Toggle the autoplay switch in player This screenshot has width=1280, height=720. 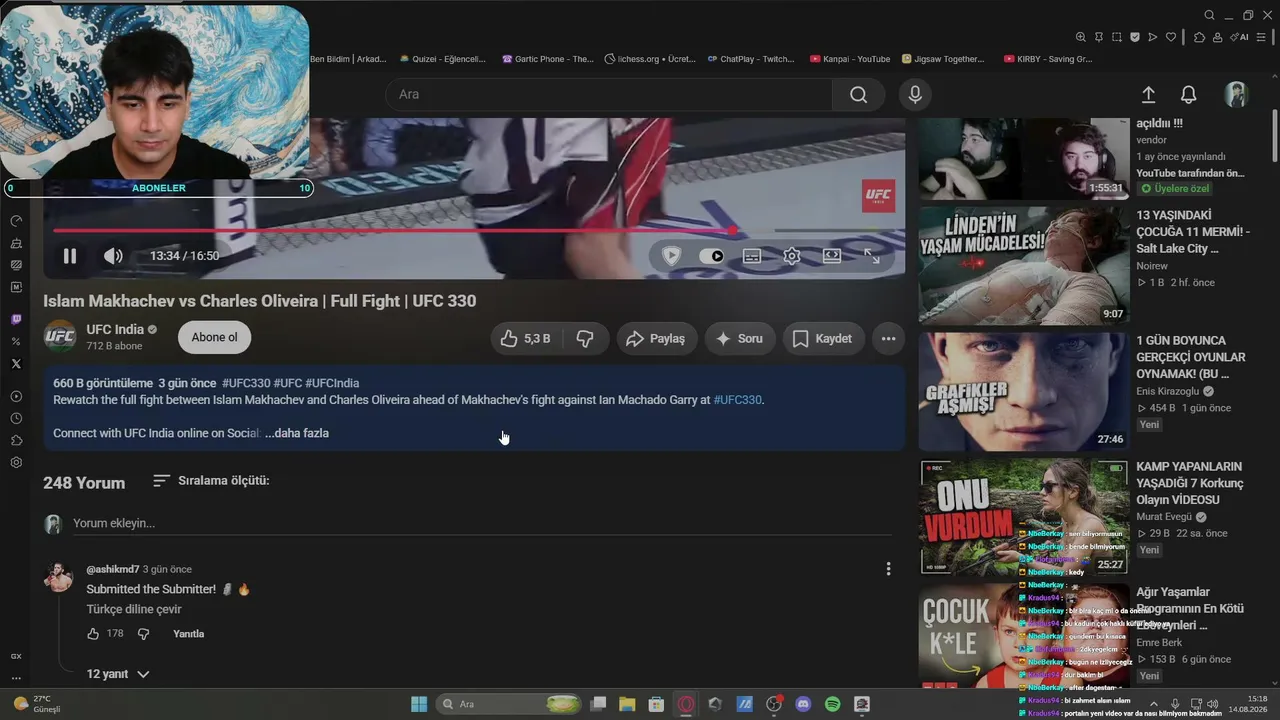pos(711,256)
